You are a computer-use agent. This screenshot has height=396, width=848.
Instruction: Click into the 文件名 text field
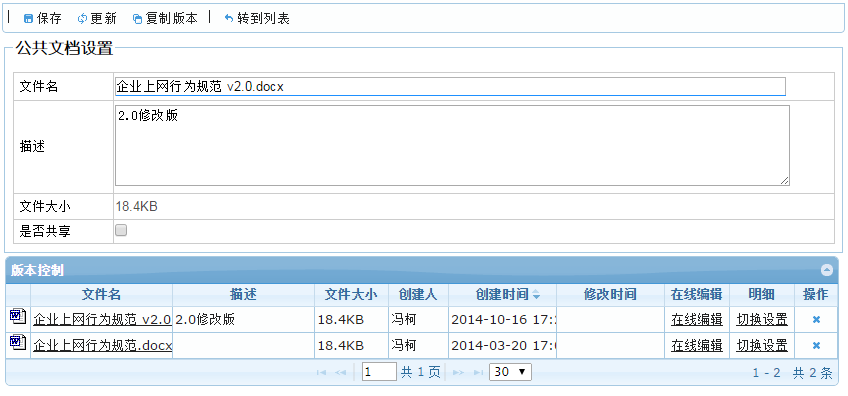tap(450, 87)
